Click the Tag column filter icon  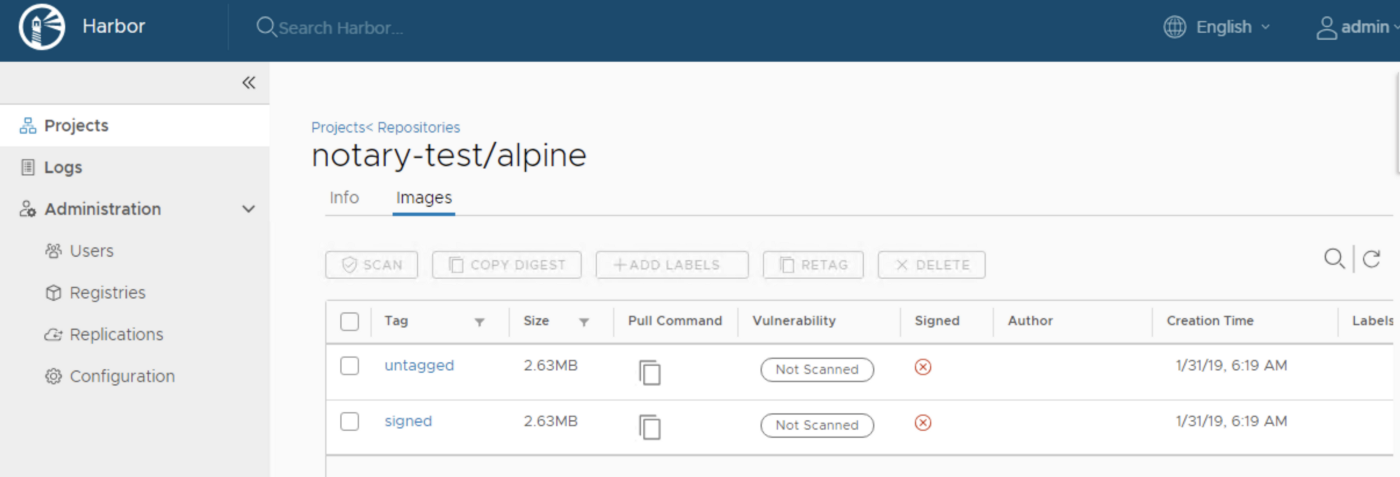pyautogui.click(x=479, y=322)
